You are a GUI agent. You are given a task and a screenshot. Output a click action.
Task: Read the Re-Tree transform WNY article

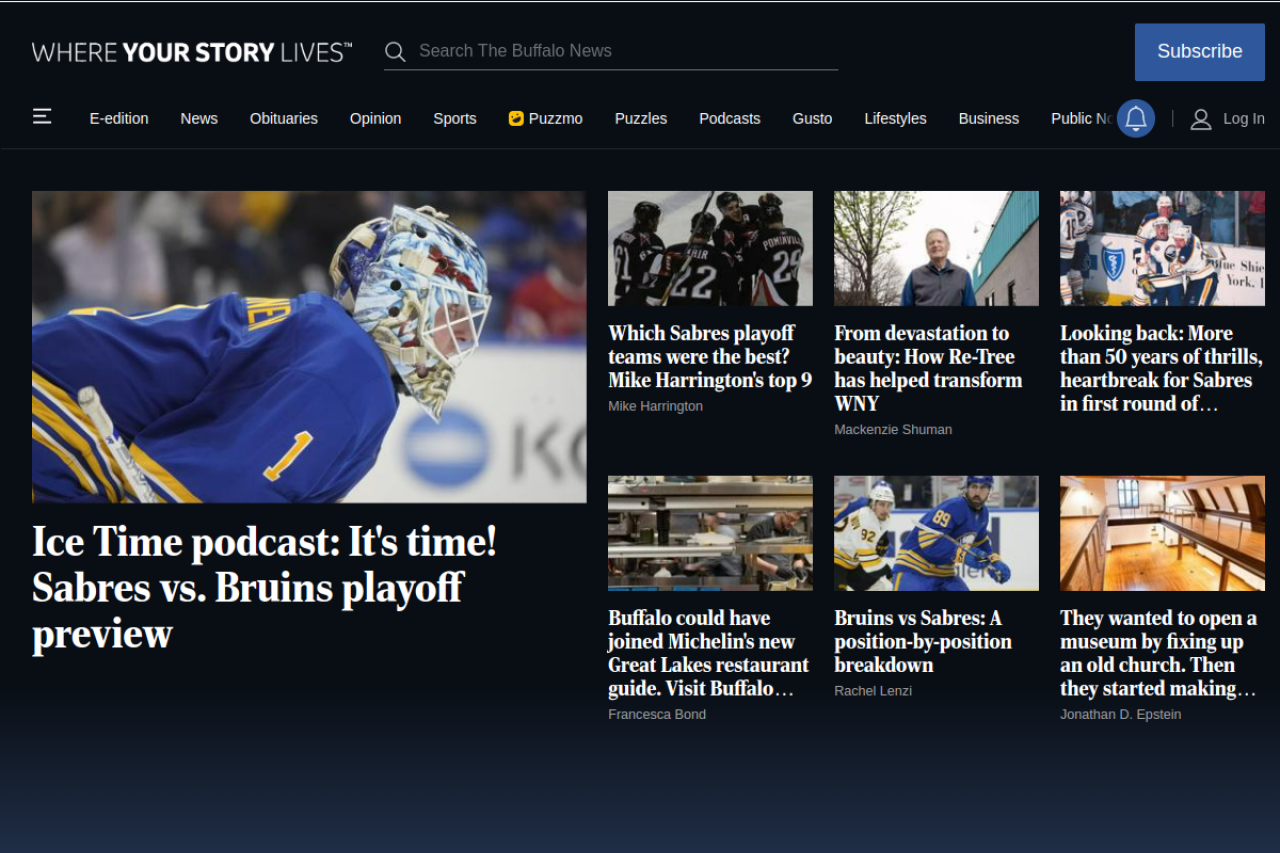[x=928, y=368]
